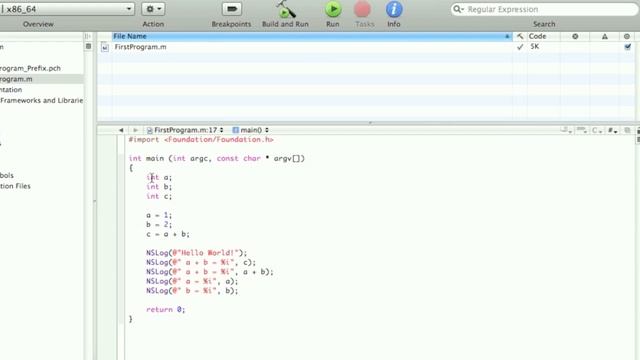Open the breakpoints popup in editor bar
640x360 pixels.
(x=582, y=130)
